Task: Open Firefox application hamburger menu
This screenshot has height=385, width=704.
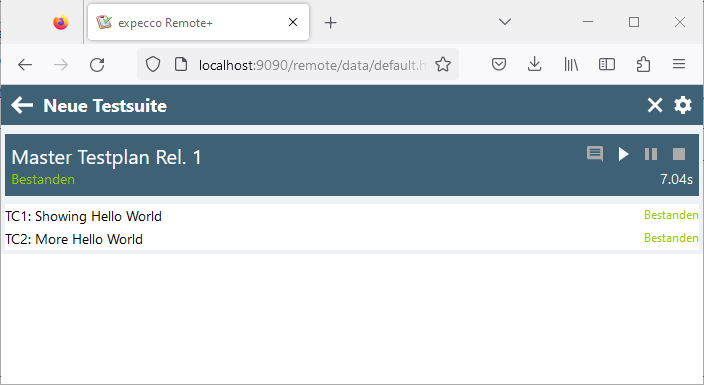Action: pos(679,64)
